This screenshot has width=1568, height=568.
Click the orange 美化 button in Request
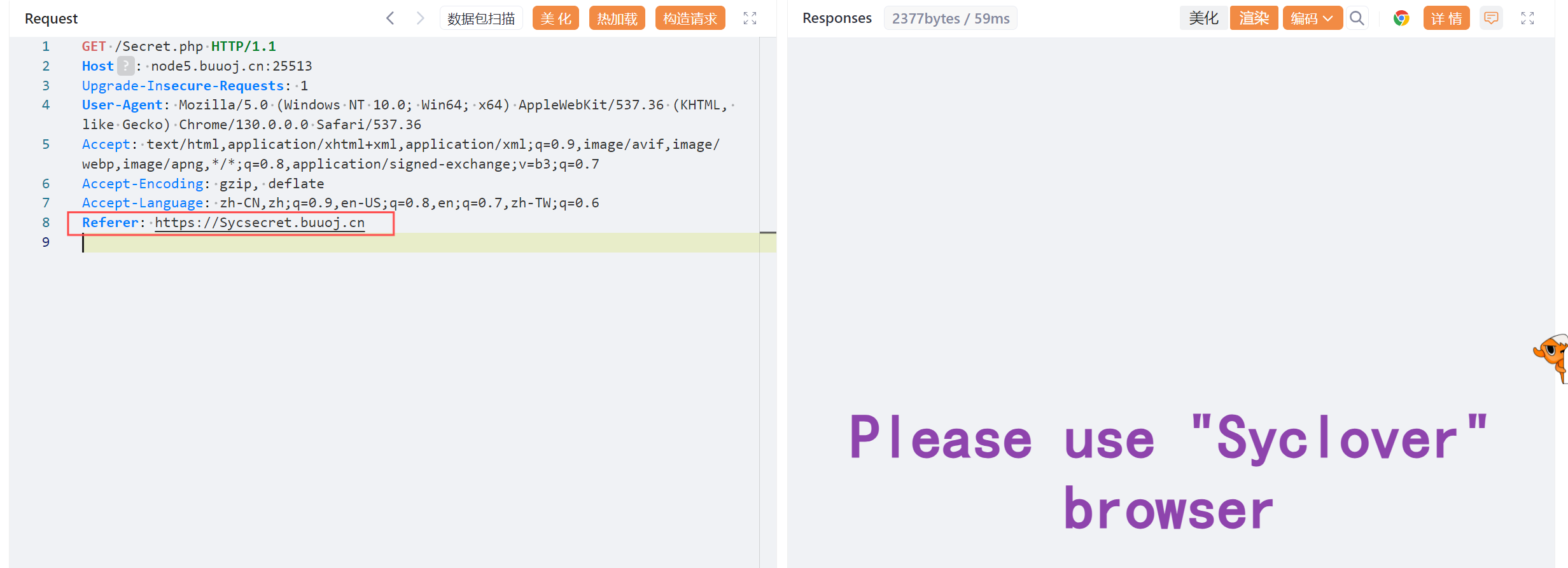coord(556,18)
